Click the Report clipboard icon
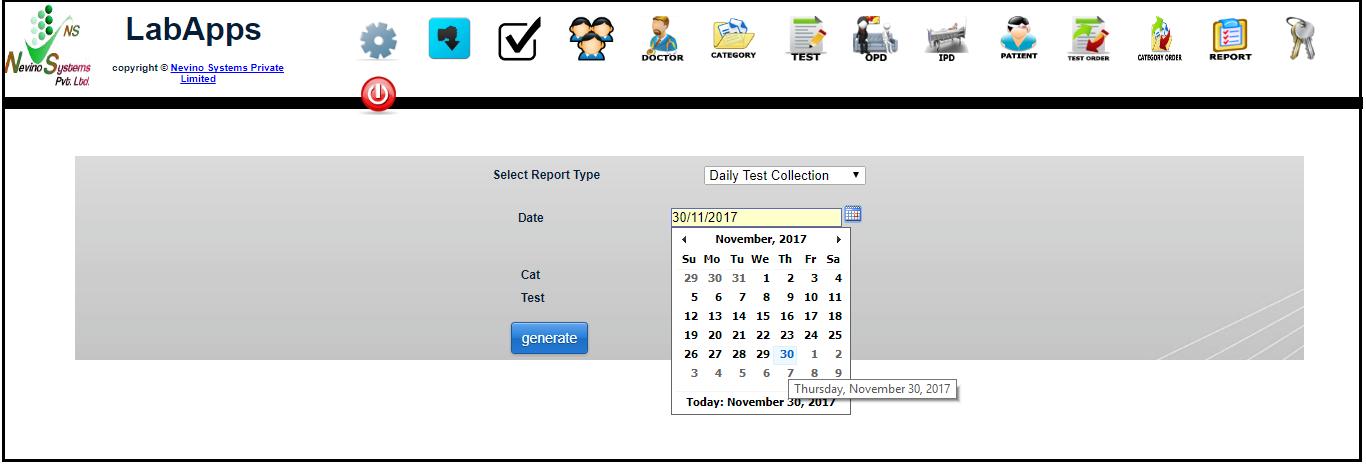This screenshot has height=464, width=1366. point(1230,40)
